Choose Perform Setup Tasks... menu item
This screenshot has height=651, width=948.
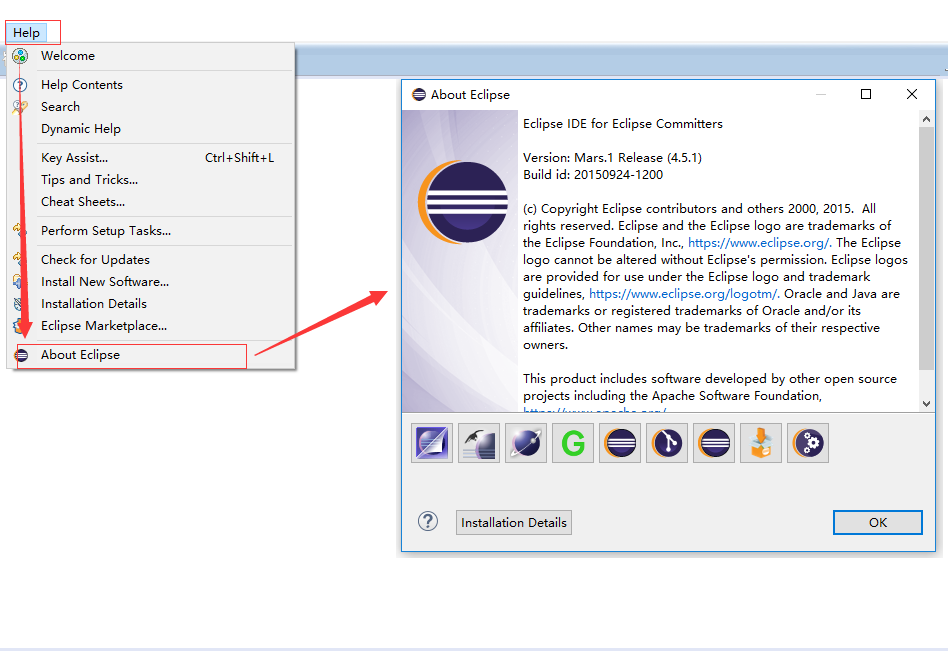pos(151,231)
